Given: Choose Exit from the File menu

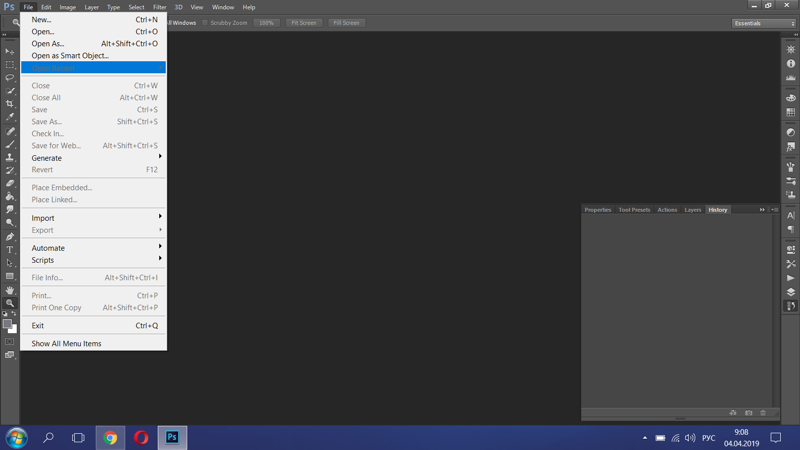Looking at the screenshot, I should (94, 326).
